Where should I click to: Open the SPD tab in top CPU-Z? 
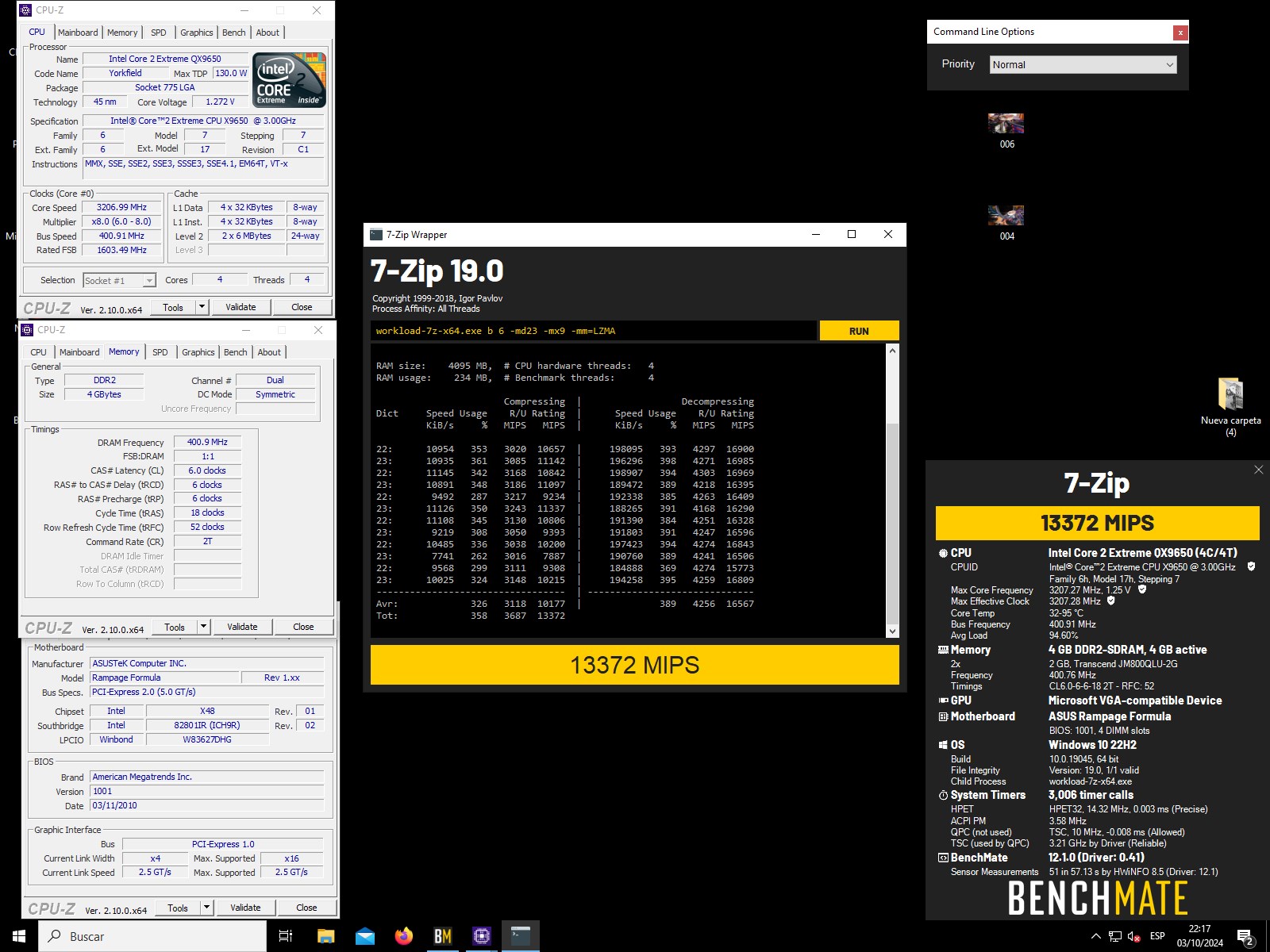[159, 33]
